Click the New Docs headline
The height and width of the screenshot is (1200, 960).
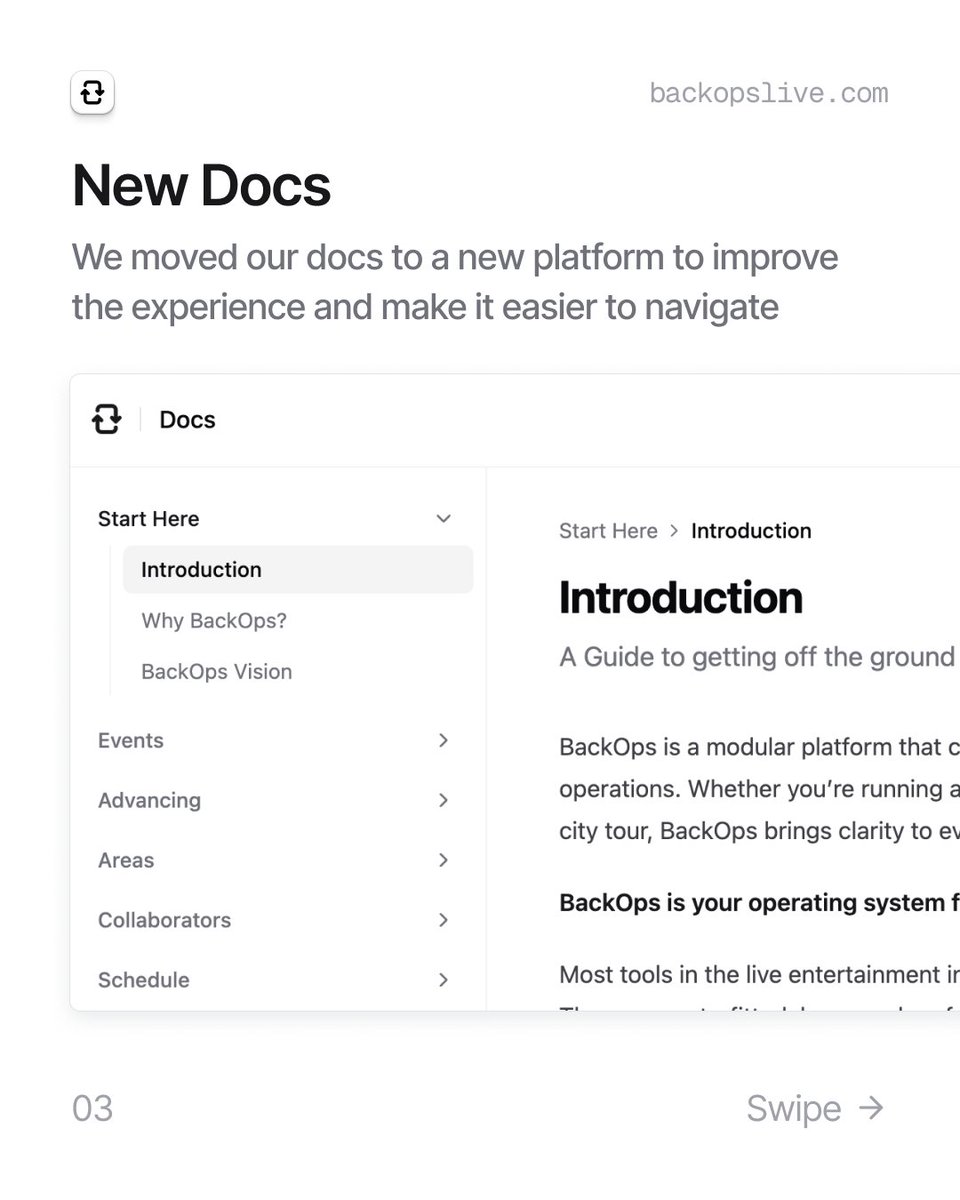201,186
